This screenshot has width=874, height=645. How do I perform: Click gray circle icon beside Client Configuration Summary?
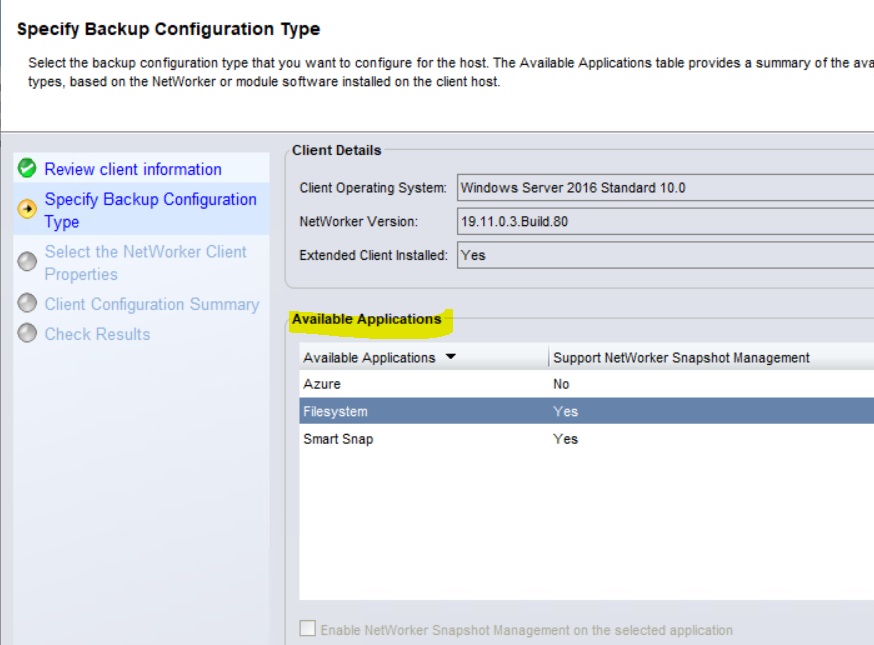[x=28, y=305]
